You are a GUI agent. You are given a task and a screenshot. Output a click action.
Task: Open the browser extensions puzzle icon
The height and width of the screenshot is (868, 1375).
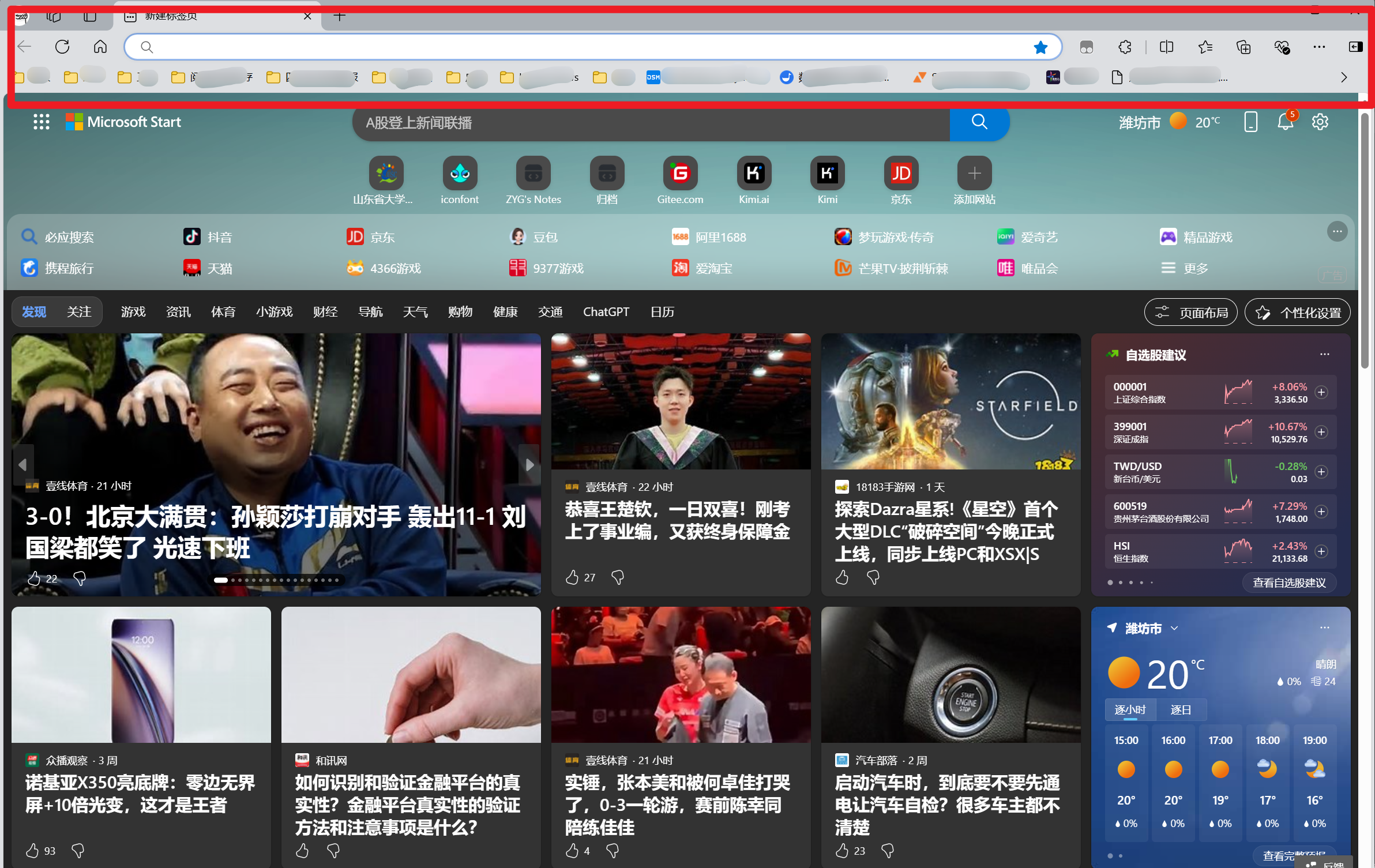[1125, 47]
